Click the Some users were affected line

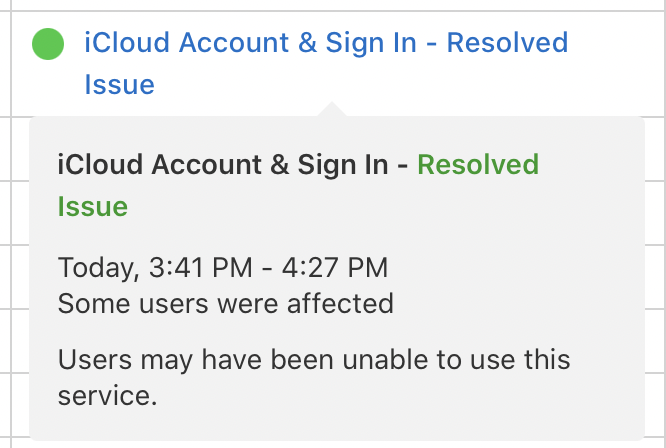coord(226,304)
